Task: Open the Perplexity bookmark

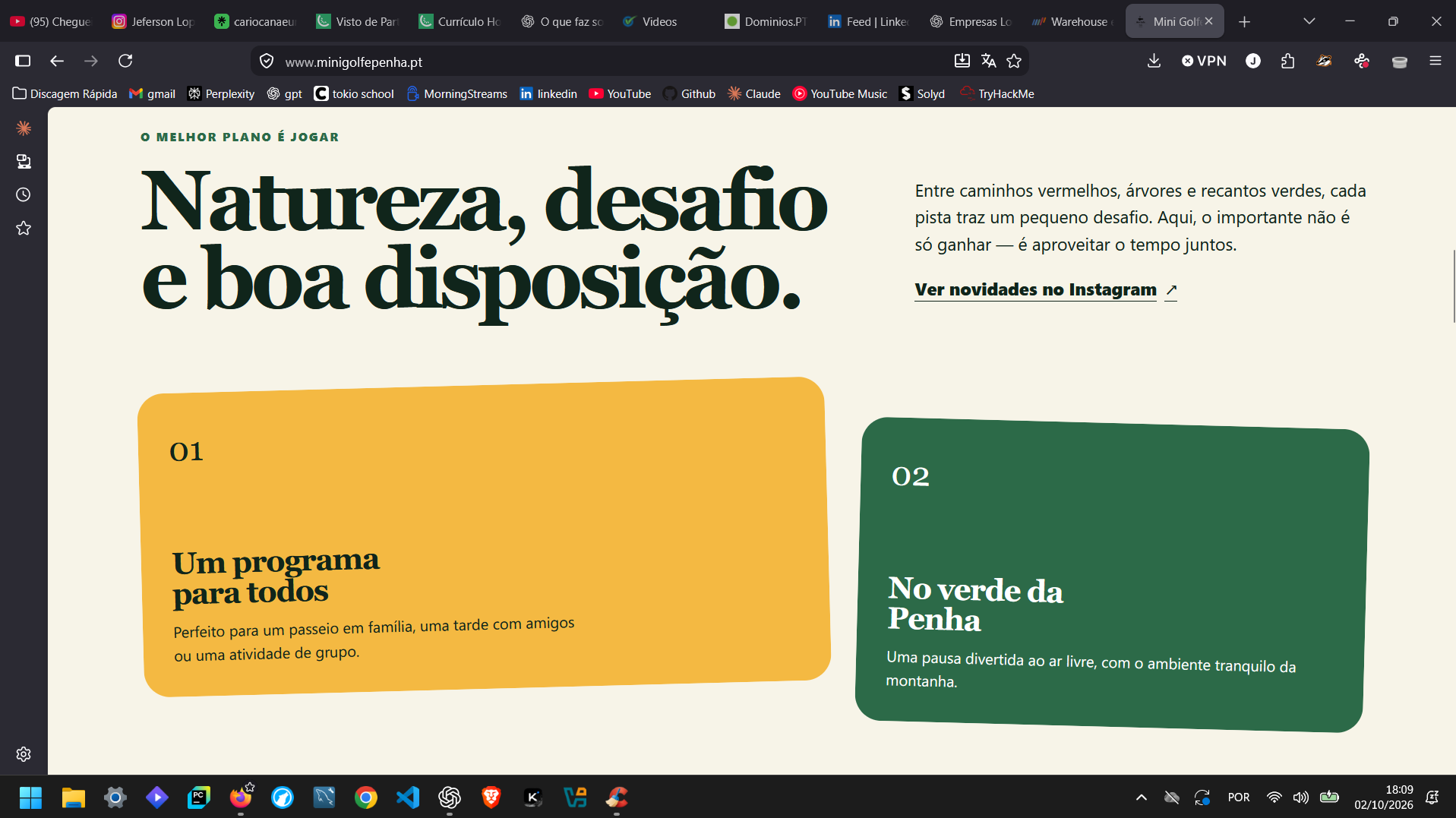Action: pos(221,93)
